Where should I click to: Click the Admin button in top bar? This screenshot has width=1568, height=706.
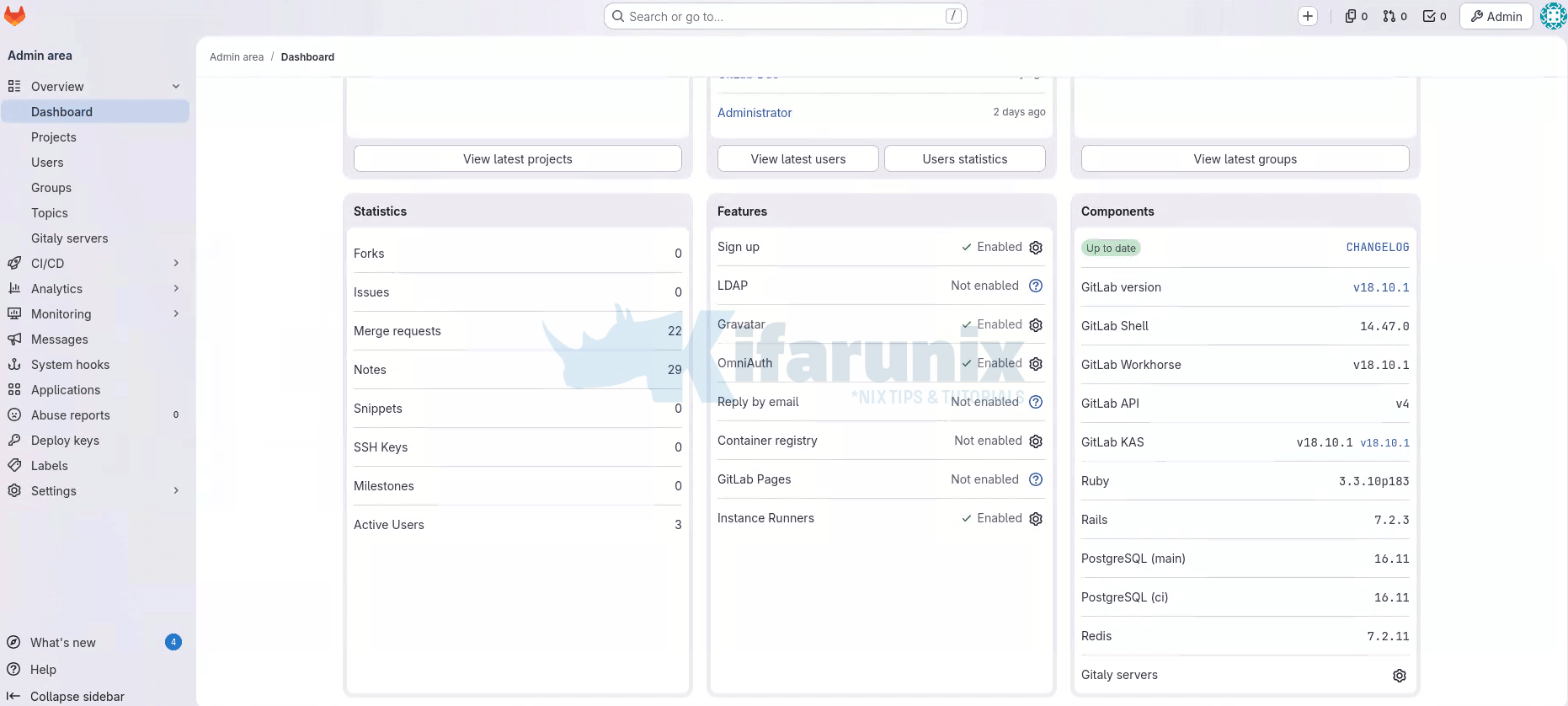1496,16
